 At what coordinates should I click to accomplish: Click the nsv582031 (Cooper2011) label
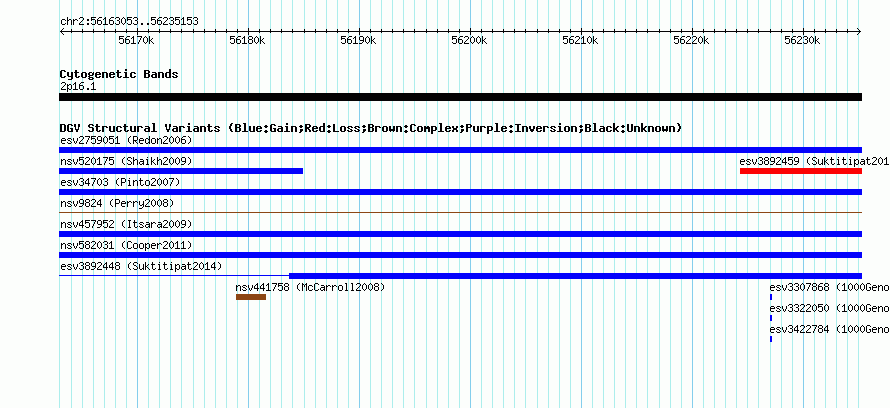(x=126, y=245)
